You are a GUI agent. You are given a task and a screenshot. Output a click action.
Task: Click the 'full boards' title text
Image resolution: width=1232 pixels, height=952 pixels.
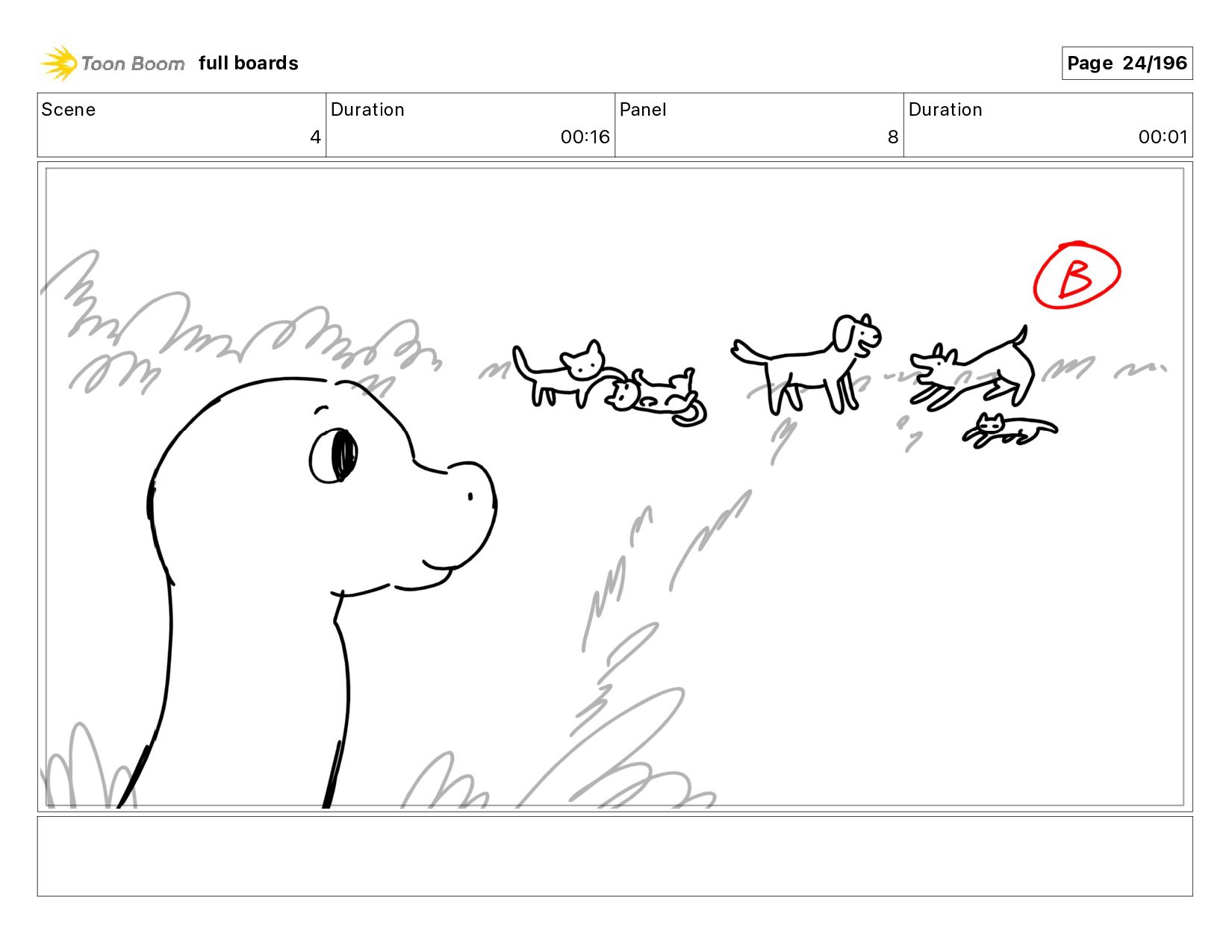(x=249, y=63)
